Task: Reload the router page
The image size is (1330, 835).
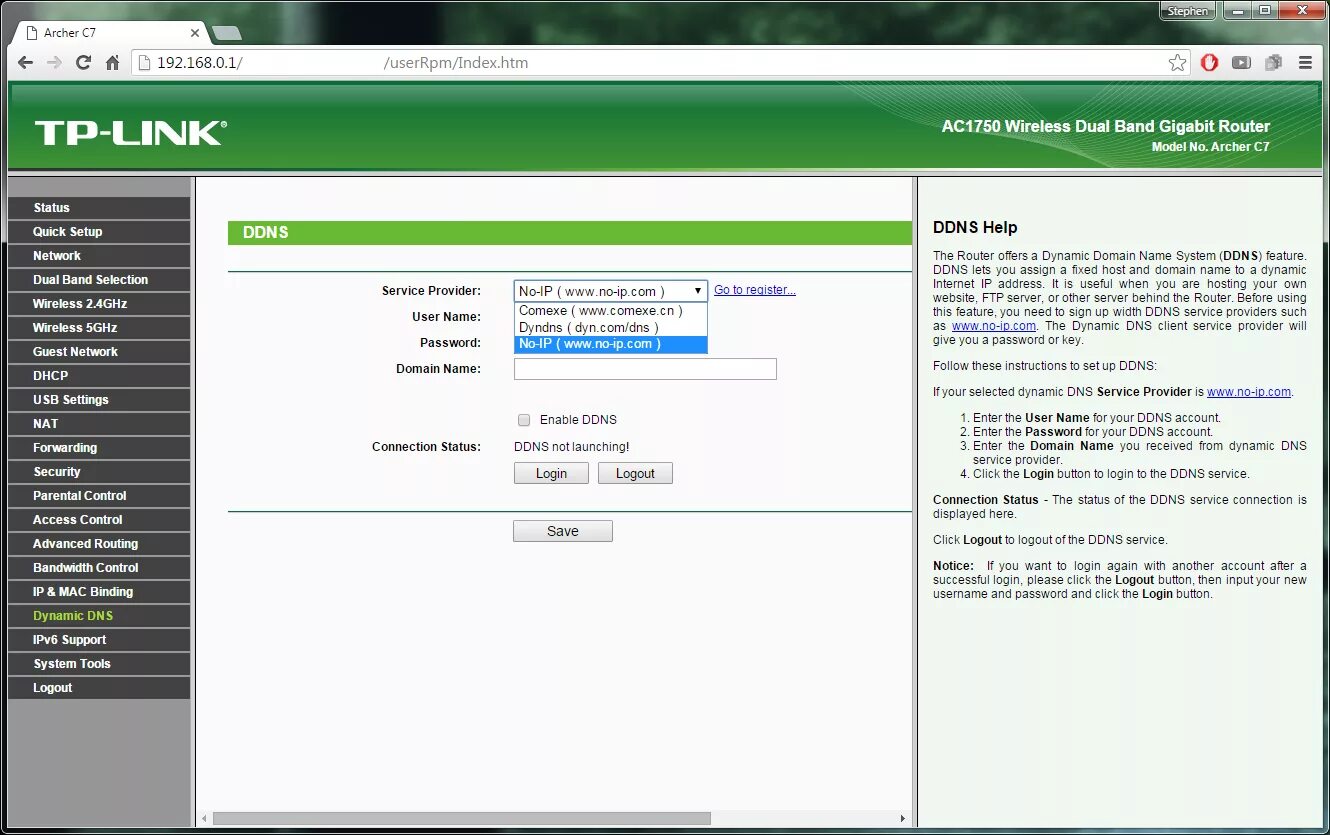Action: point(84,62)
